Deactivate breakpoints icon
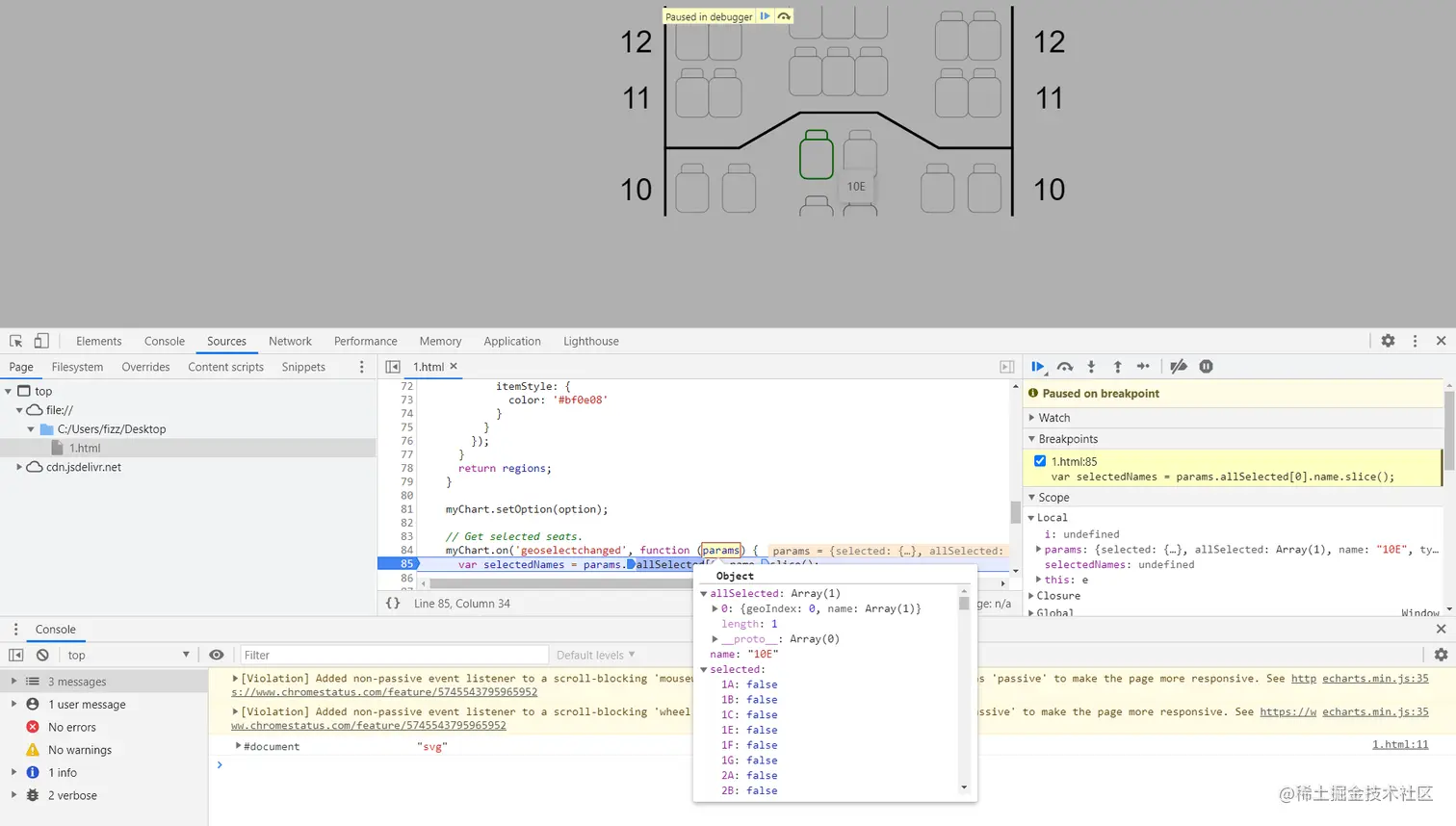 tap(1179, 367)
